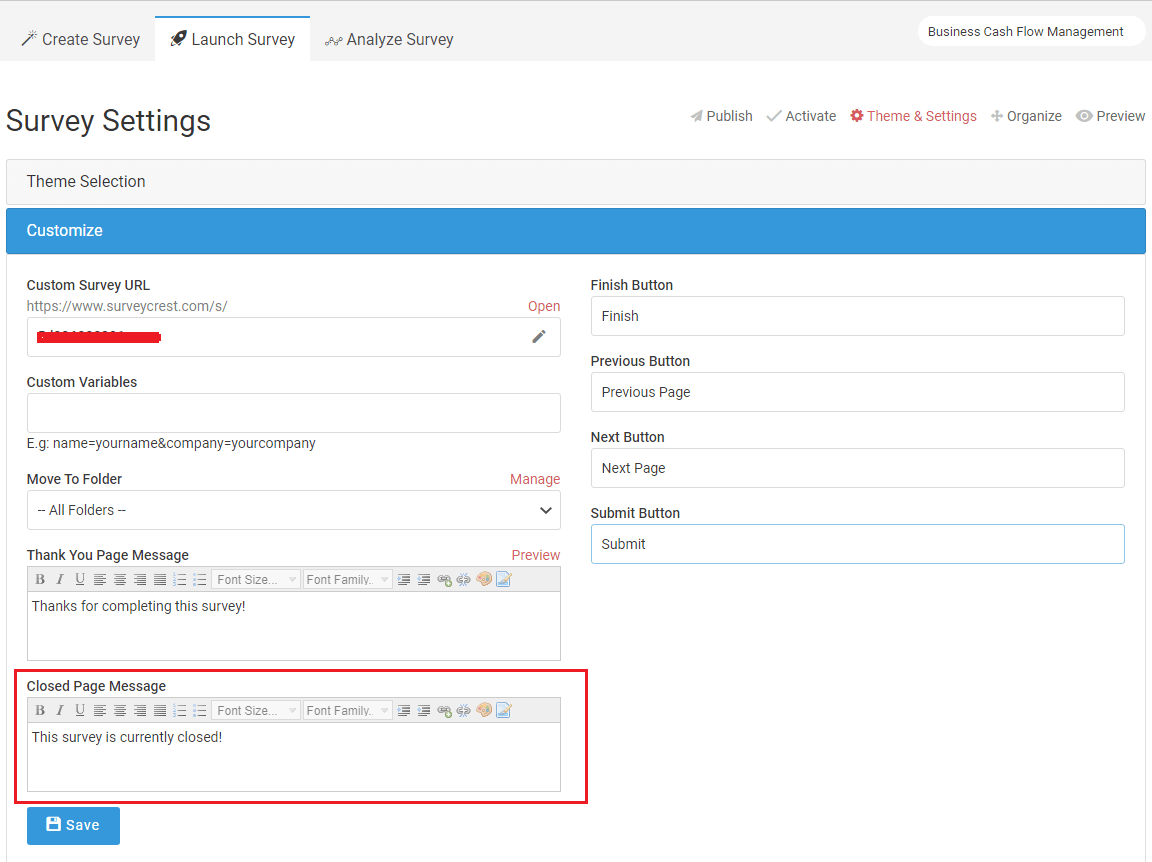Decrease indent in Closed Page Message toolbar
Viewport: 1152px width, 862px height.
point(424,711)
